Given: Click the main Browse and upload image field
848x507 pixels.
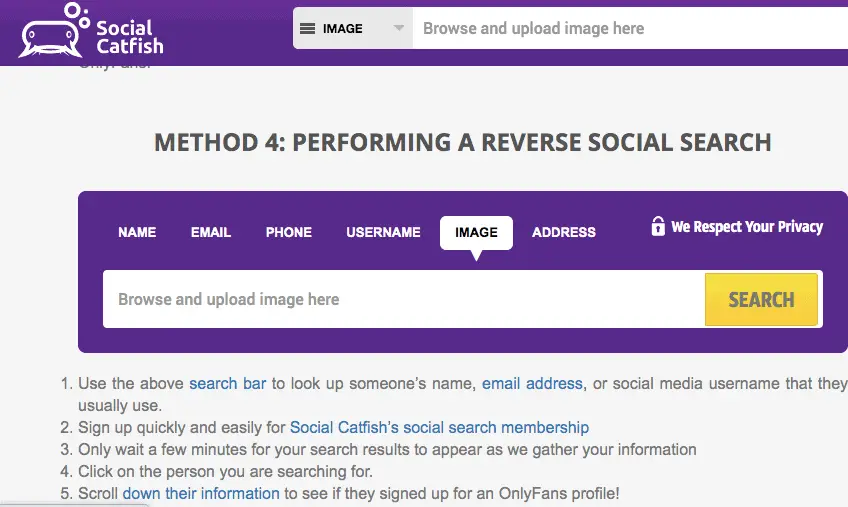Looking at the screenshot, I should (x=404, y=299).
